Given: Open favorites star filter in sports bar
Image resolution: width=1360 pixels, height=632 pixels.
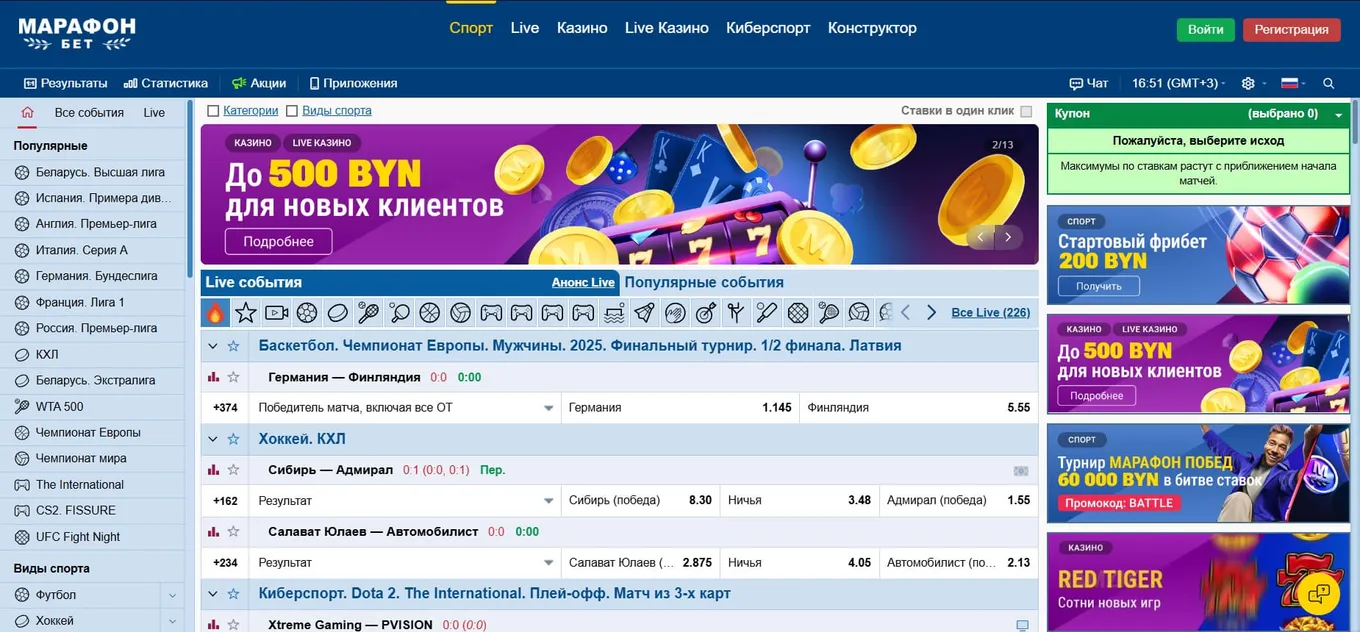Looking at the screenshot, I should [x=246, y=313].
